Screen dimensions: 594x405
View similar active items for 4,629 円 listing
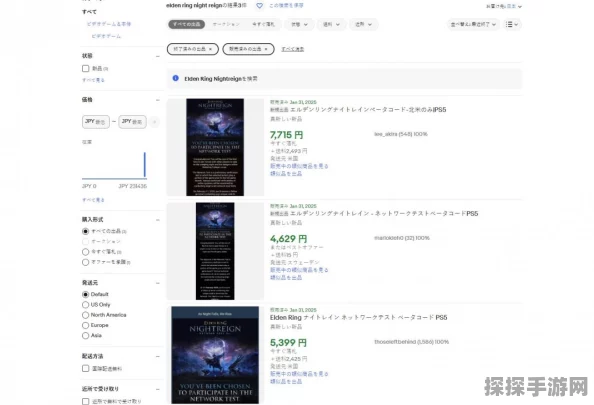click(x=299, y=270)
